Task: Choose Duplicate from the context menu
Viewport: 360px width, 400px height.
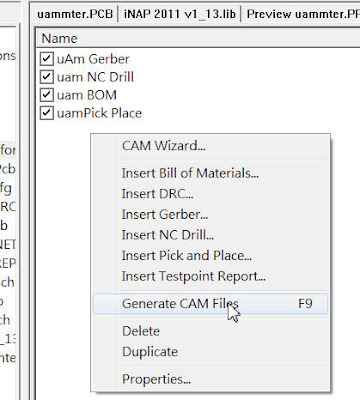Action: (210, 352)
